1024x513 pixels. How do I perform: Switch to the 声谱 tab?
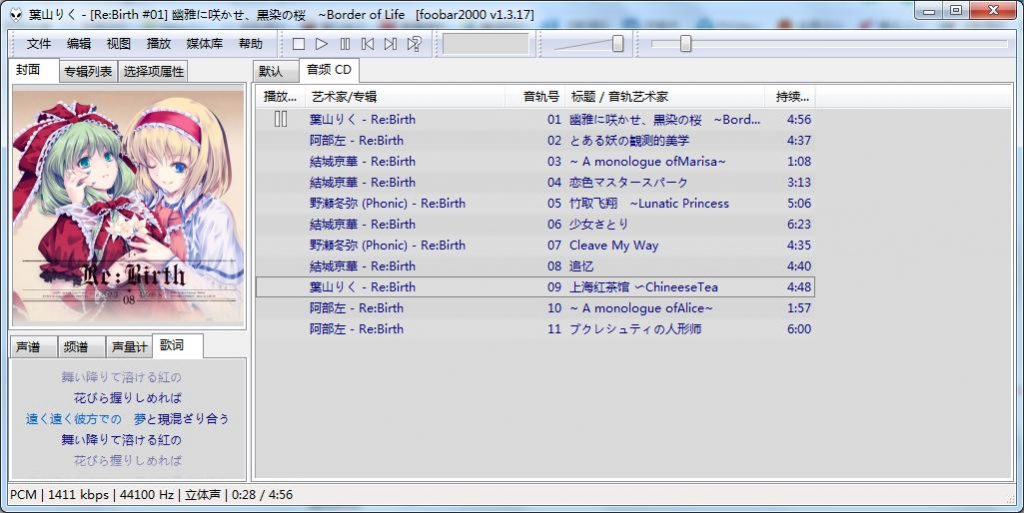tap(34, 347)
